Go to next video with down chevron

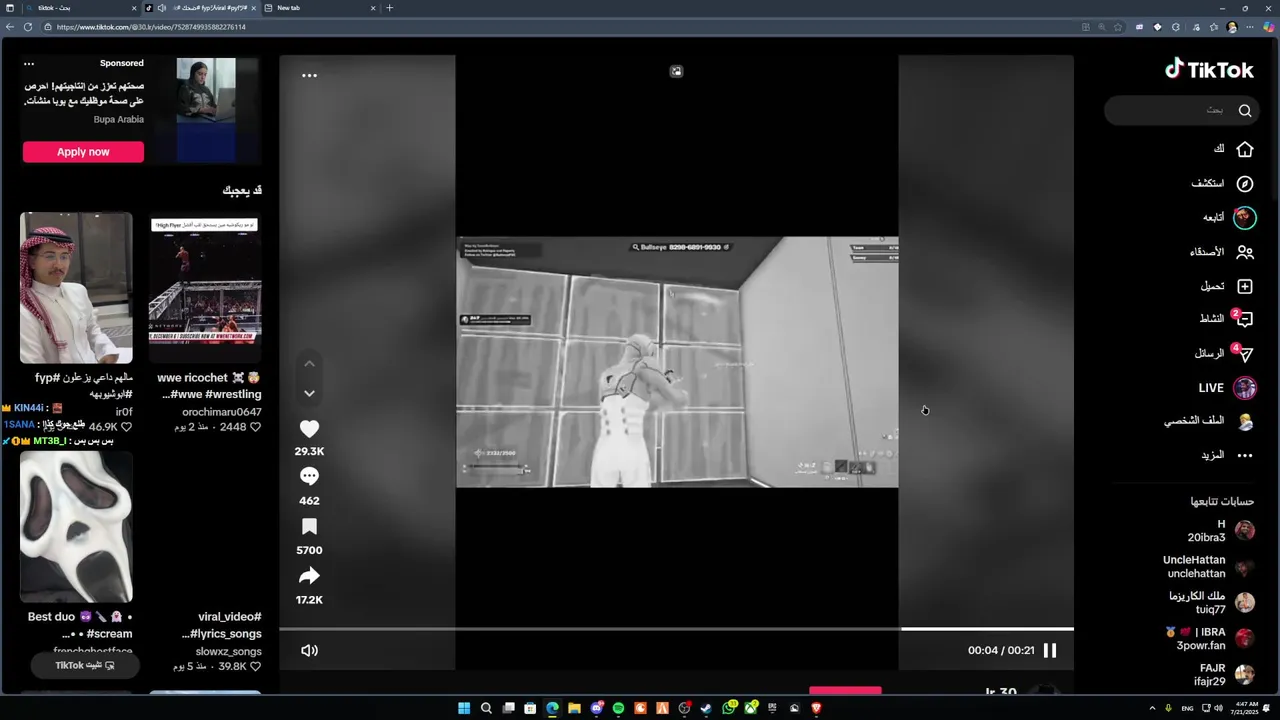309,394
